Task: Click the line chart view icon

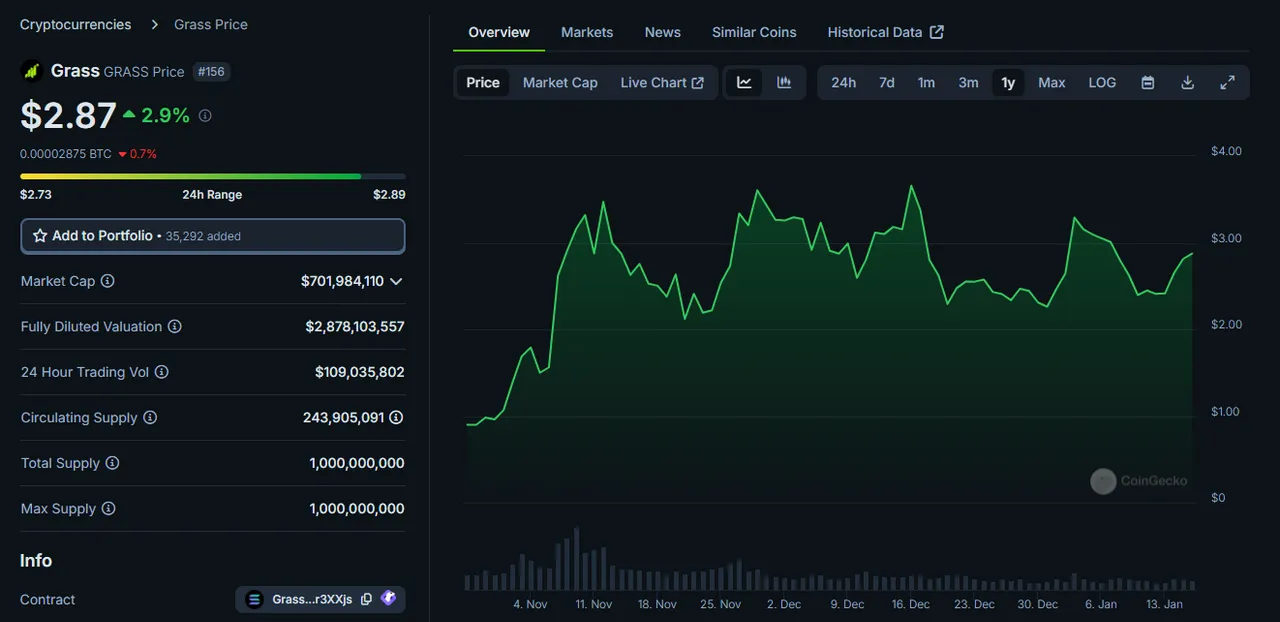Action: point(744,83)
